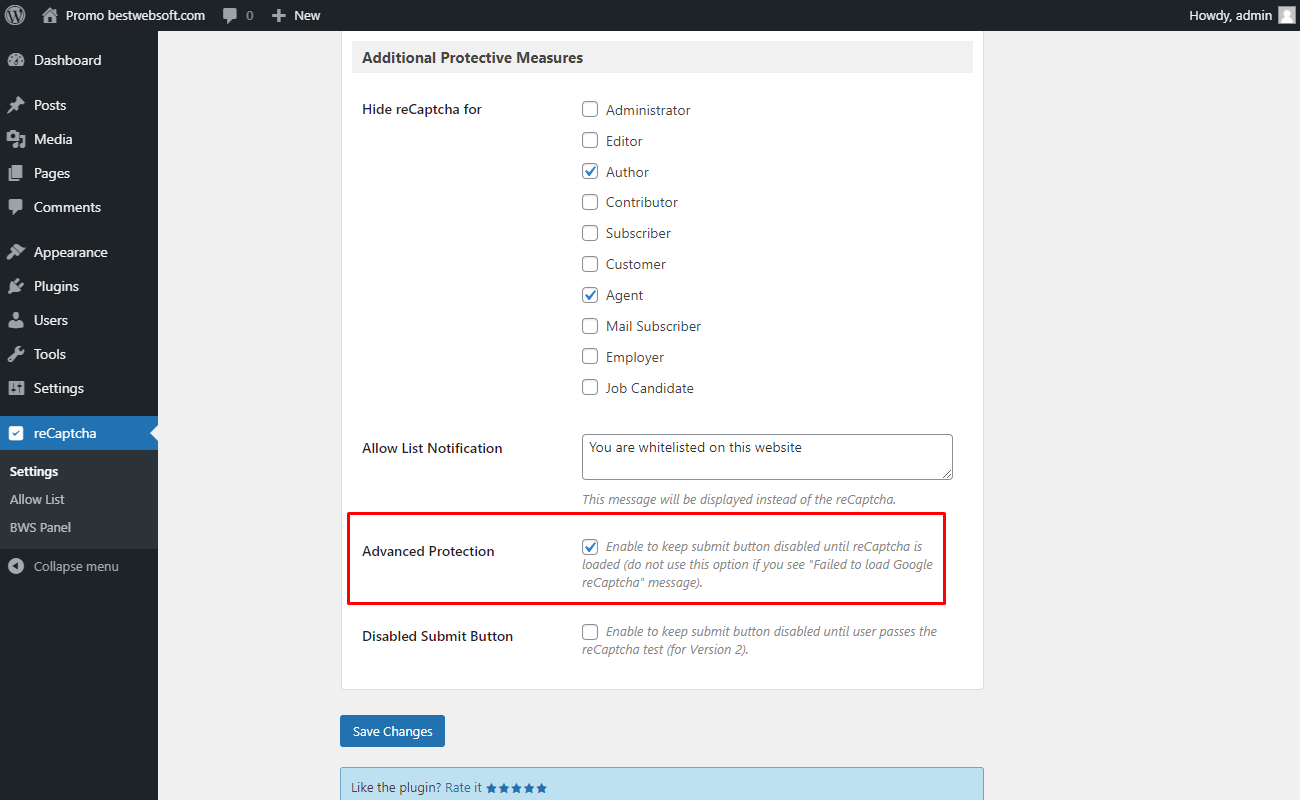The width and height of the screenshot is (1300, 800).
Task: Click the five-star rating icons
Action: point(517,788)
